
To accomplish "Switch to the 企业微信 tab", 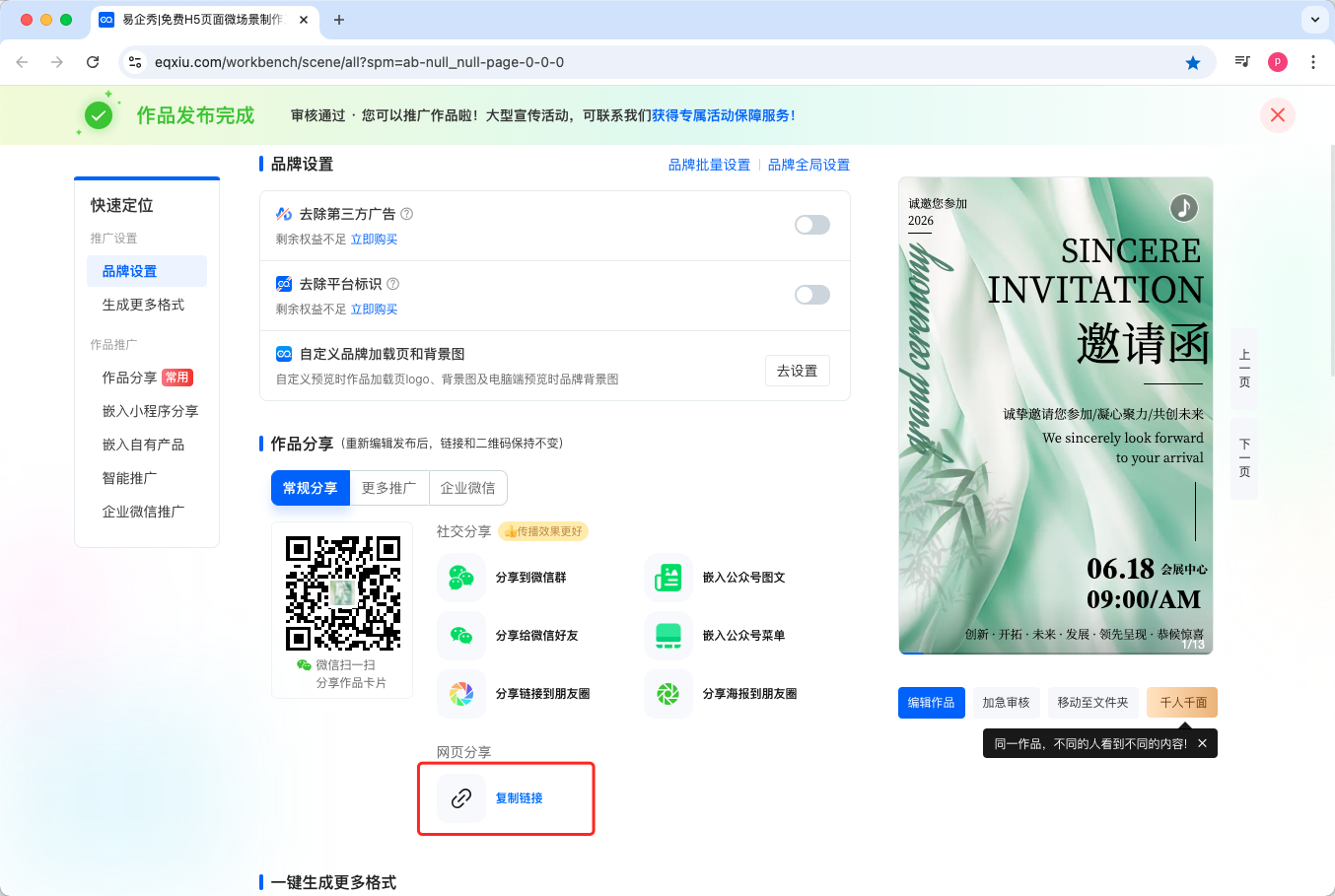I will [x=467, y=488].
